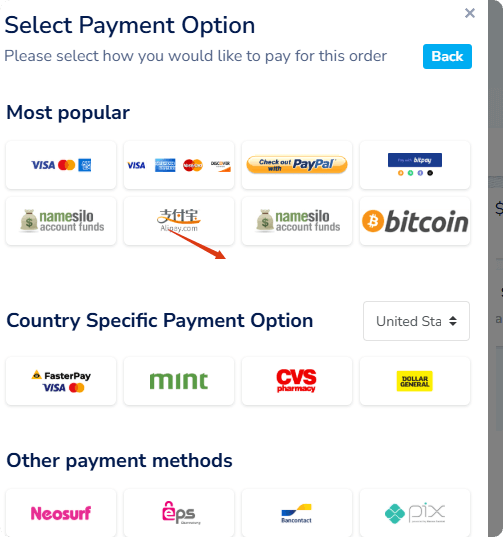Choose Dollar General payment option
The width and height of the screenshot is (503, 537).
click(x=415, y=381)
